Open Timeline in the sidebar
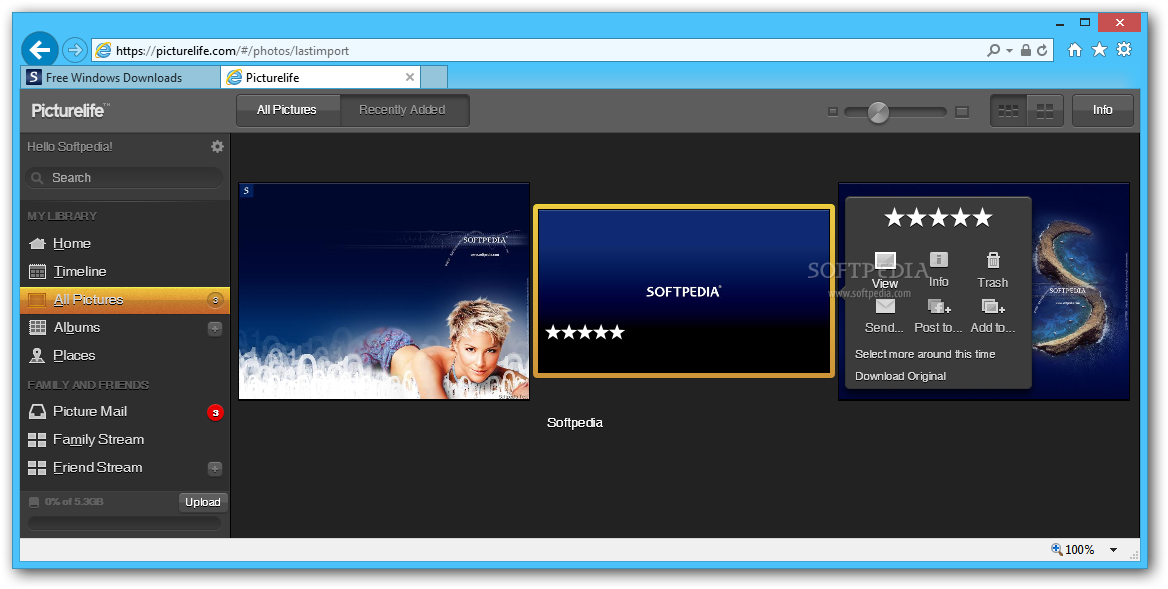 pos(125,271)
